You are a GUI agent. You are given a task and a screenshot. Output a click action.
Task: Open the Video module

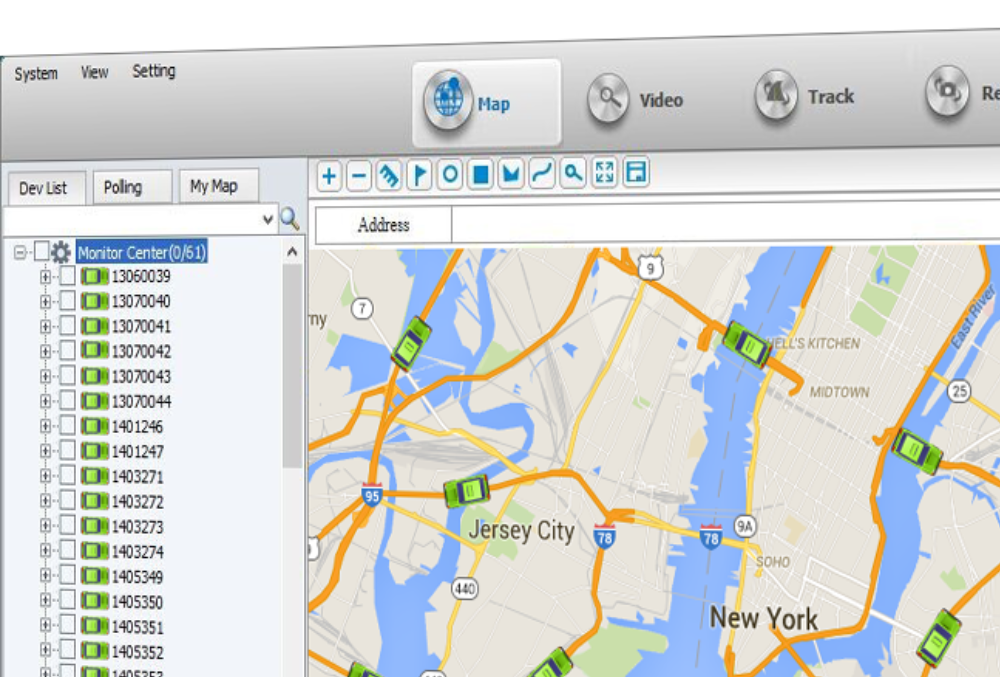tap(636, 99)
